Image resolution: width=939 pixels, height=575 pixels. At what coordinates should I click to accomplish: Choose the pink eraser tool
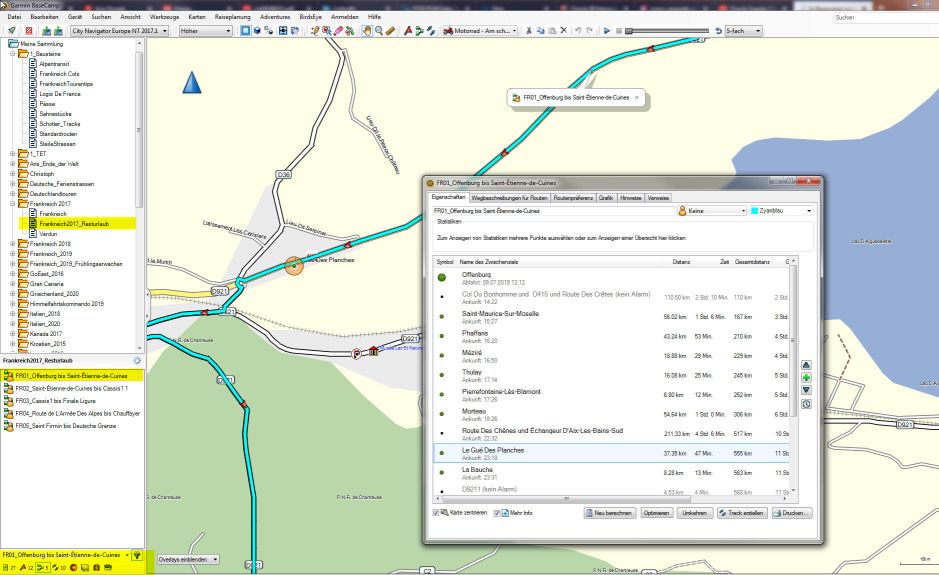click(338, 31)
